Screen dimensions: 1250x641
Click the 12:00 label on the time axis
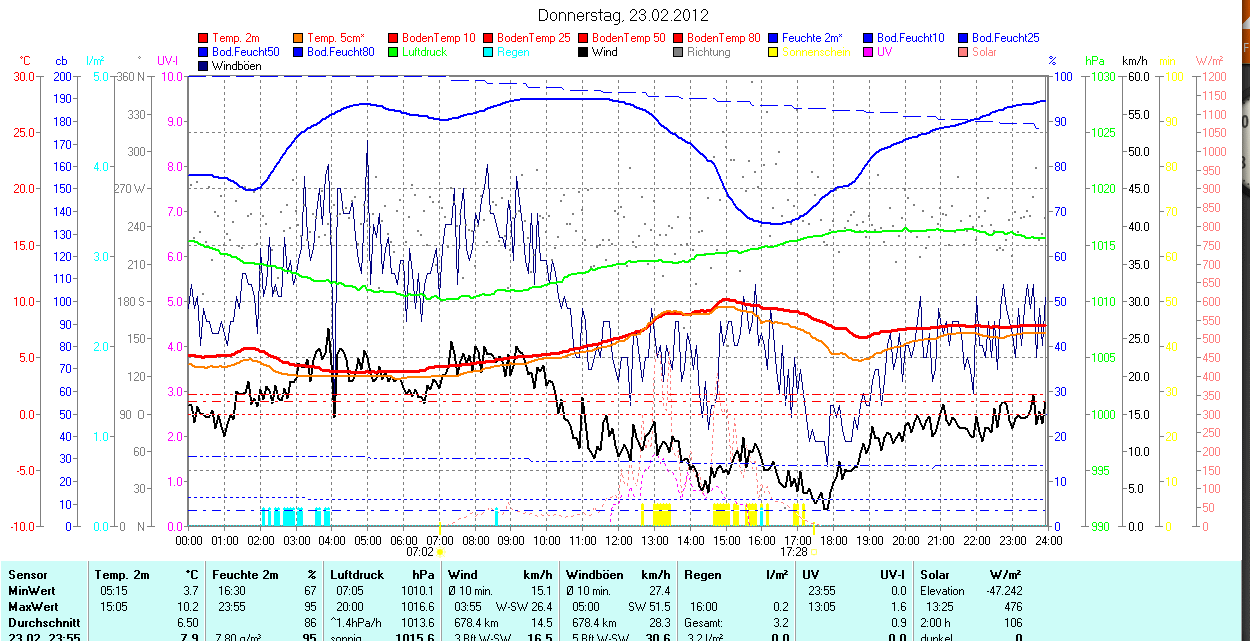pyautogui.click(x=618, y=540)
